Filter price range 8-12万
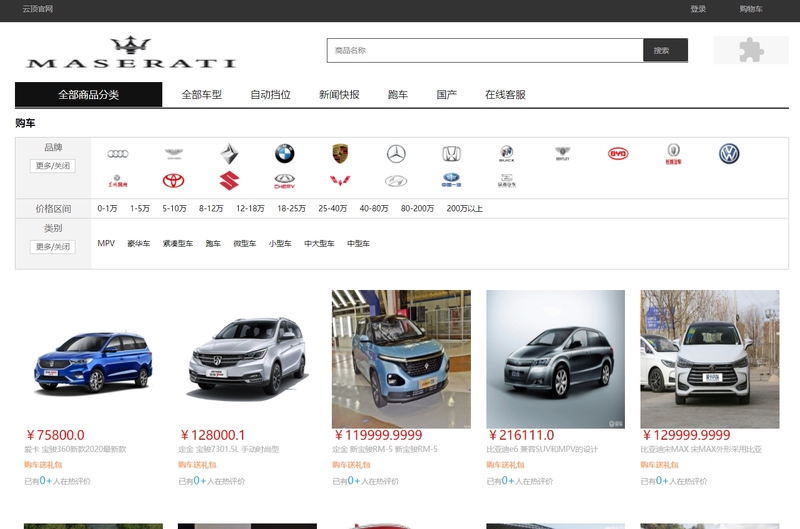This screenshot has height=529, width=800. coord(211,209)
